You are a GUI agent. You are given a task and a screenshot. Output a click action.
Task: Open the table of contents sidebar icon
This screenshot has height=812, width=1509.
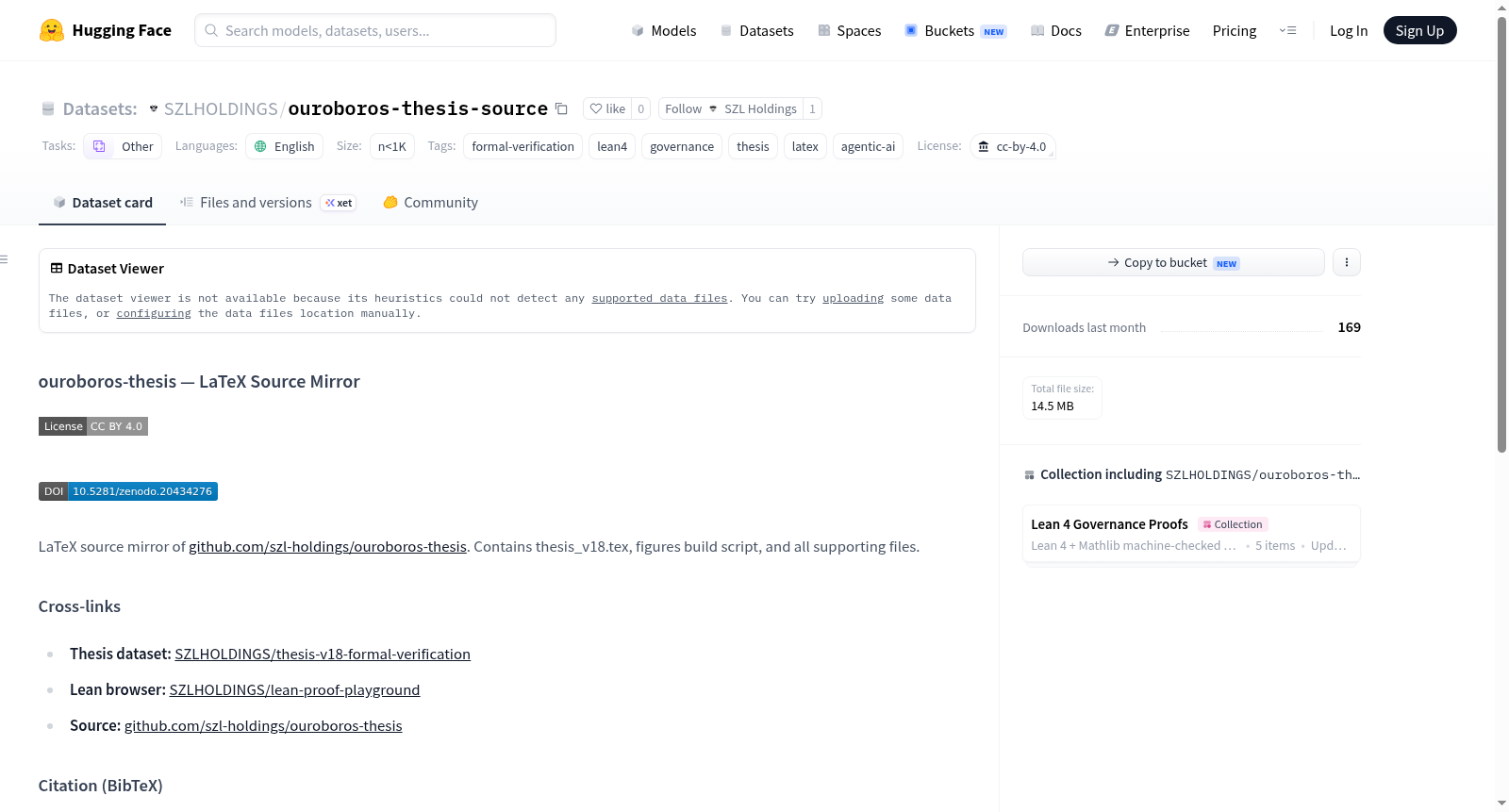coord(5,259)
